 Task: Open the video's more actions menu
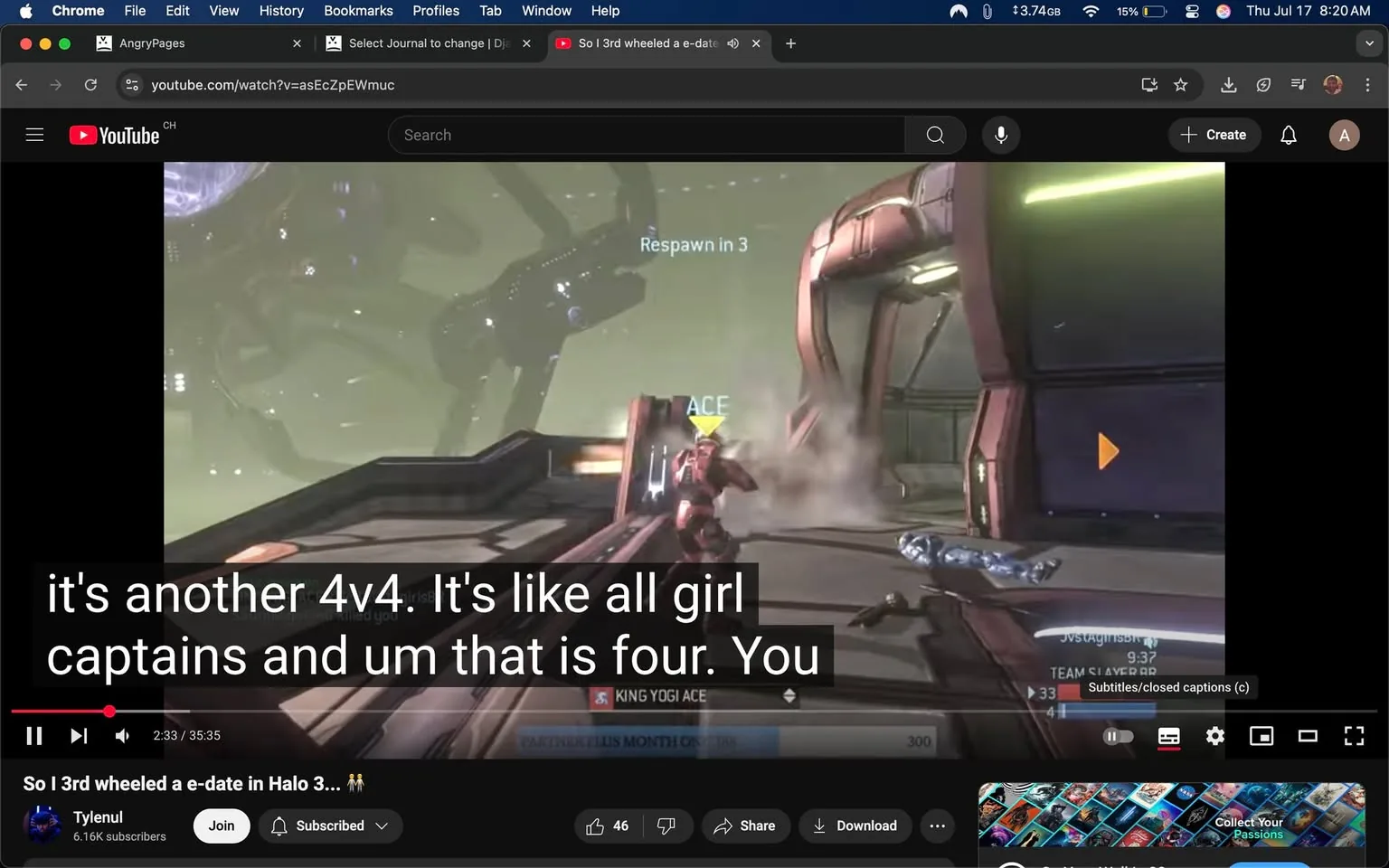click(x=937, y=826)
